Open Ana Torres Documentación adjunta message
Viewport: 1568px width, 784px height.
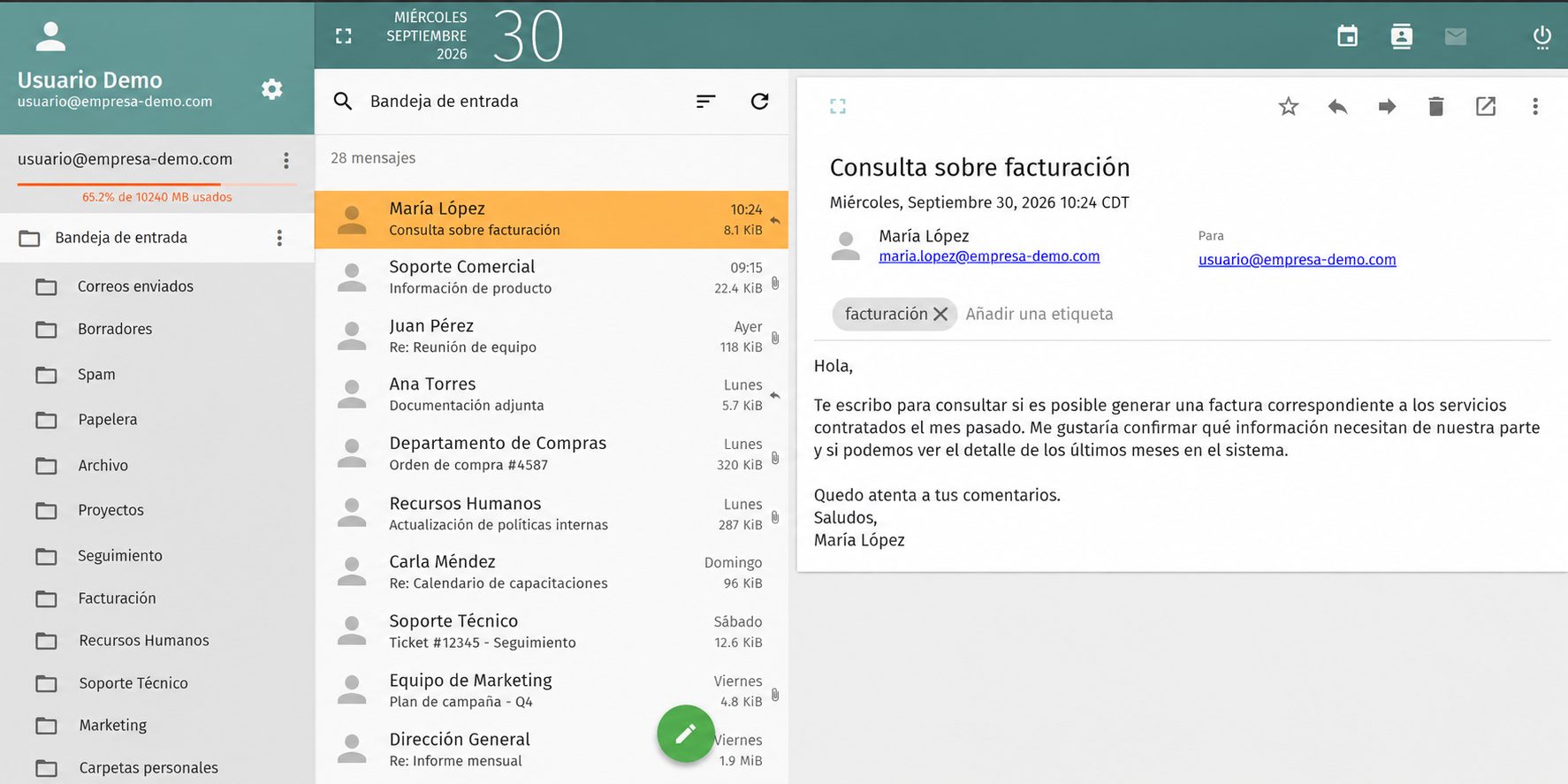click(552, 395)
